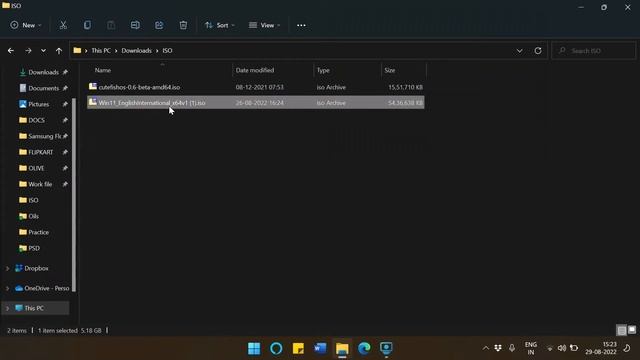This screenshot has width=640, height=360.
Task: Open the three-dots See more menu
Action: (301, 25)
